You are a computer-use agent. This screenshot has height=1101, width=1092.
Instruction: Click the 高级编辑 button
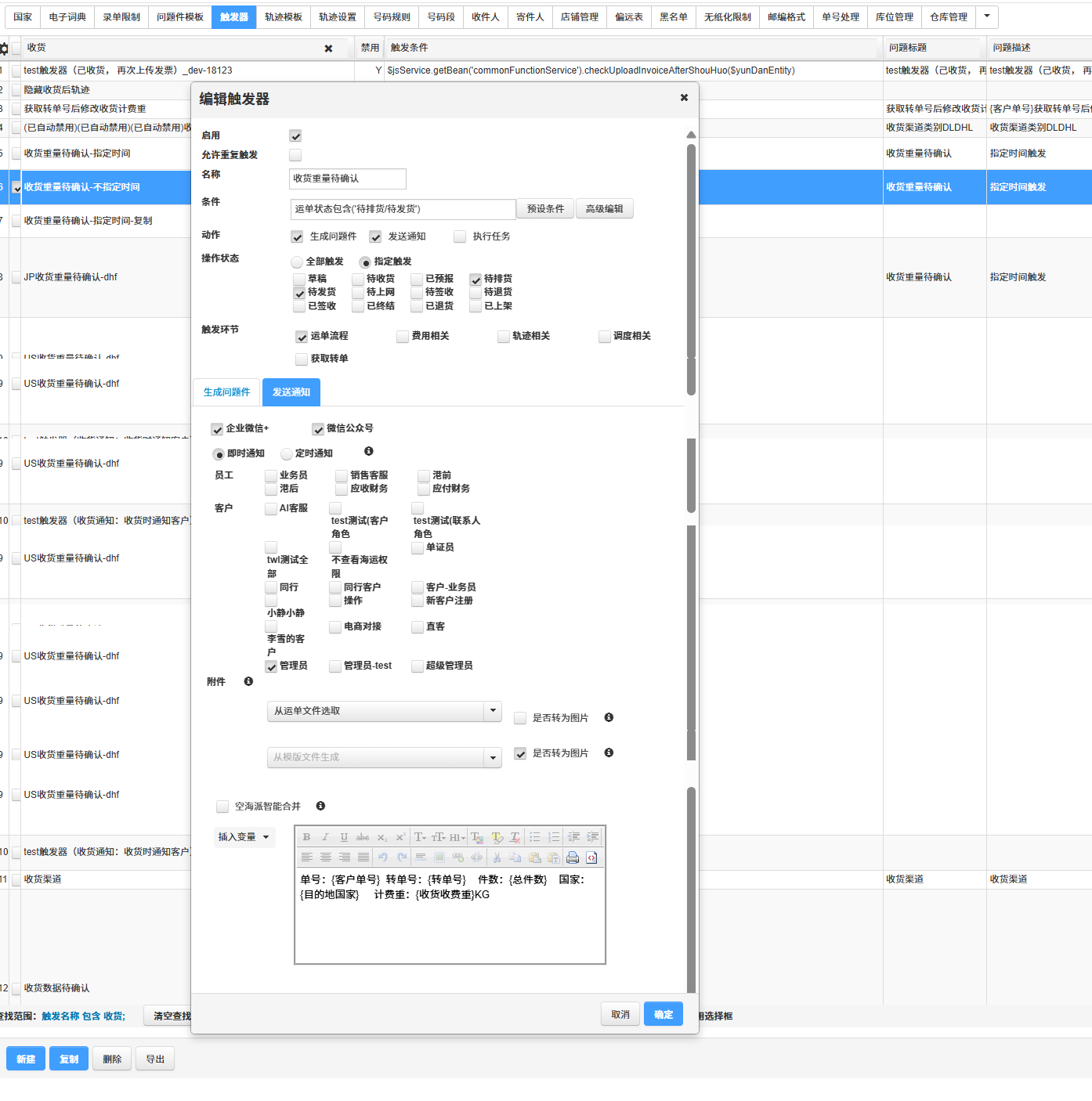point(604,209)
